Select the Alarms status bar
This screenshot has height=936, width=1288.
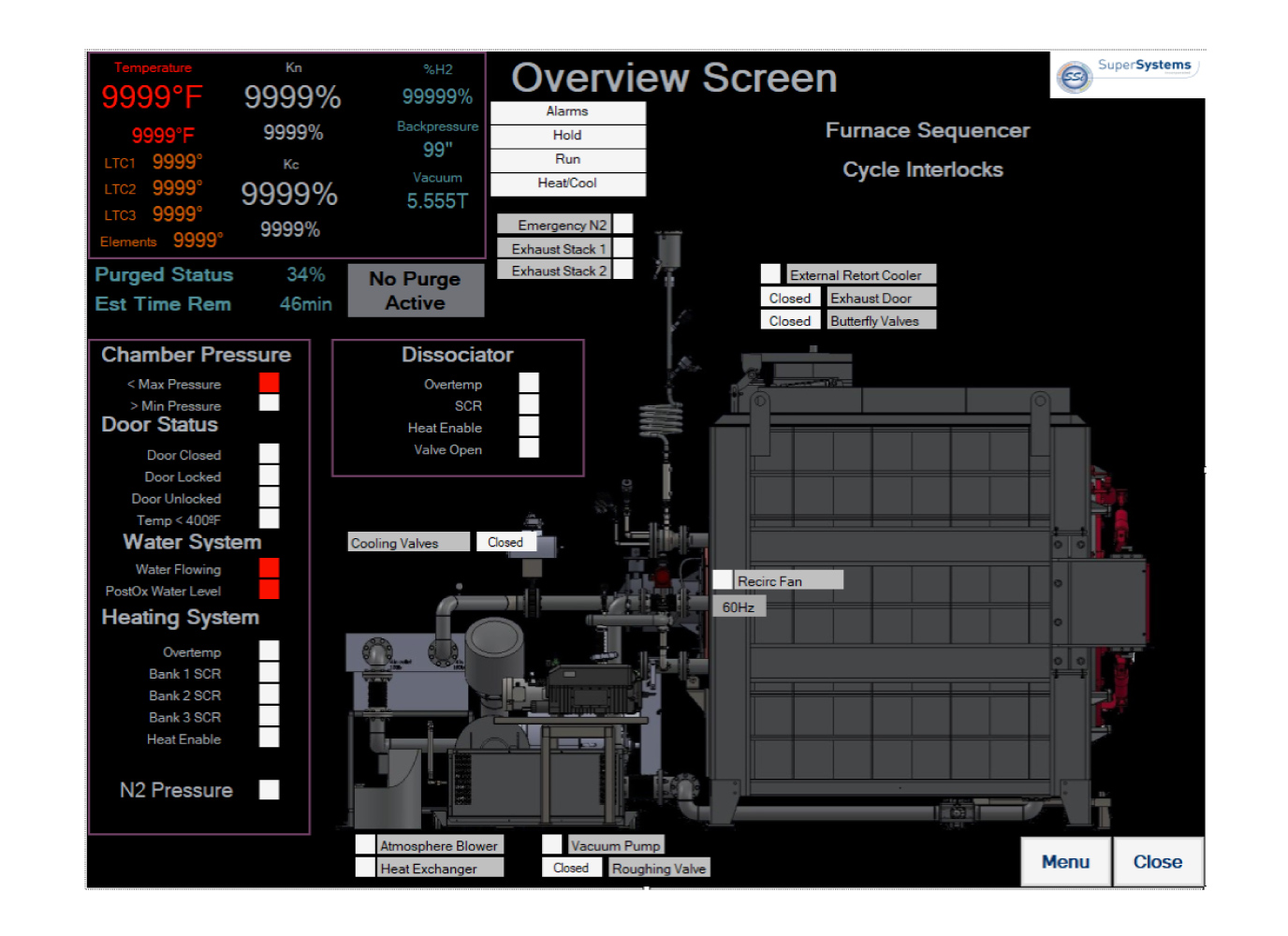point(567,111)
